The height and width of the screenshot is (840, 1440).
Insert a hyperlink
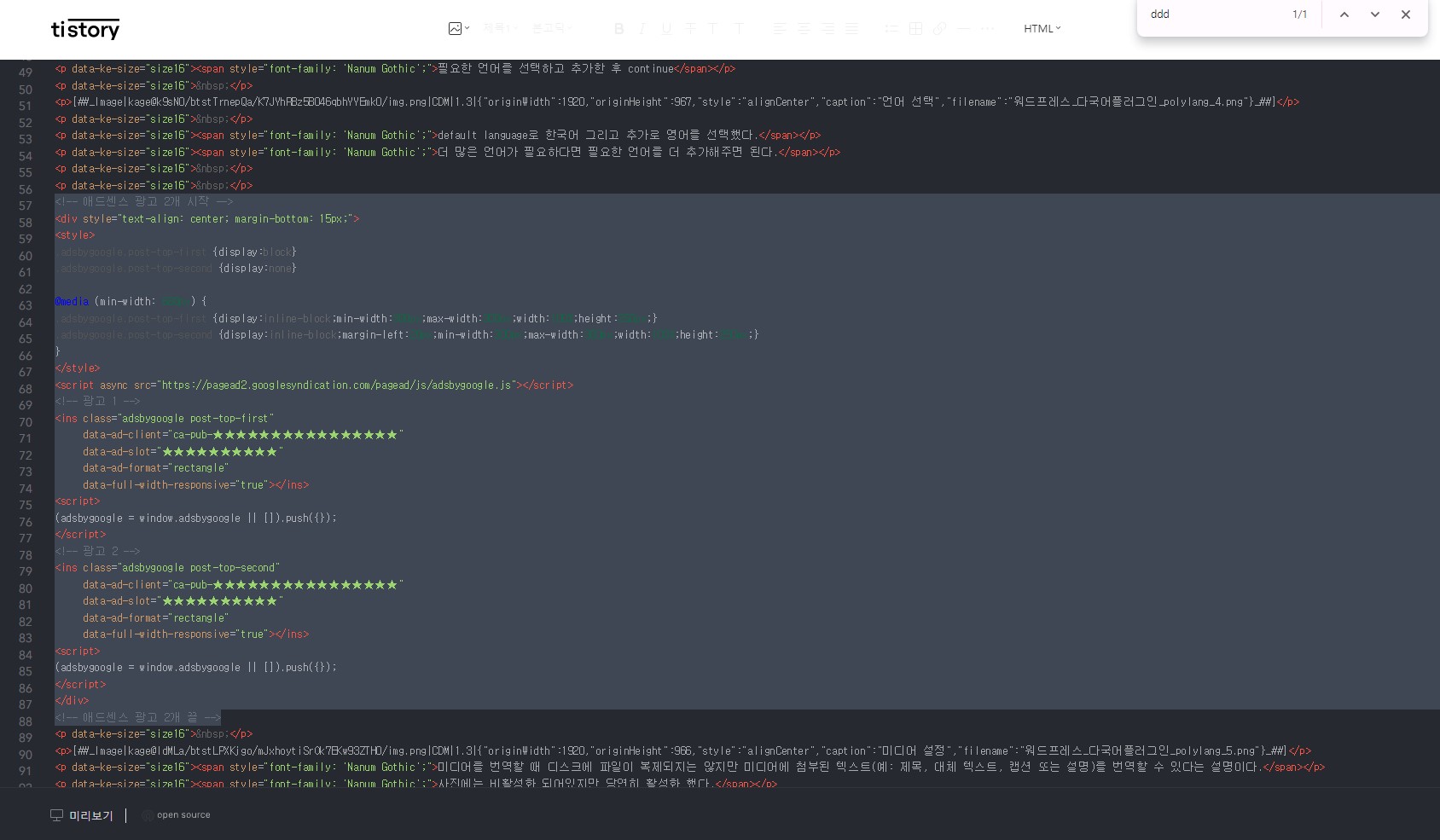pos(939,28)
